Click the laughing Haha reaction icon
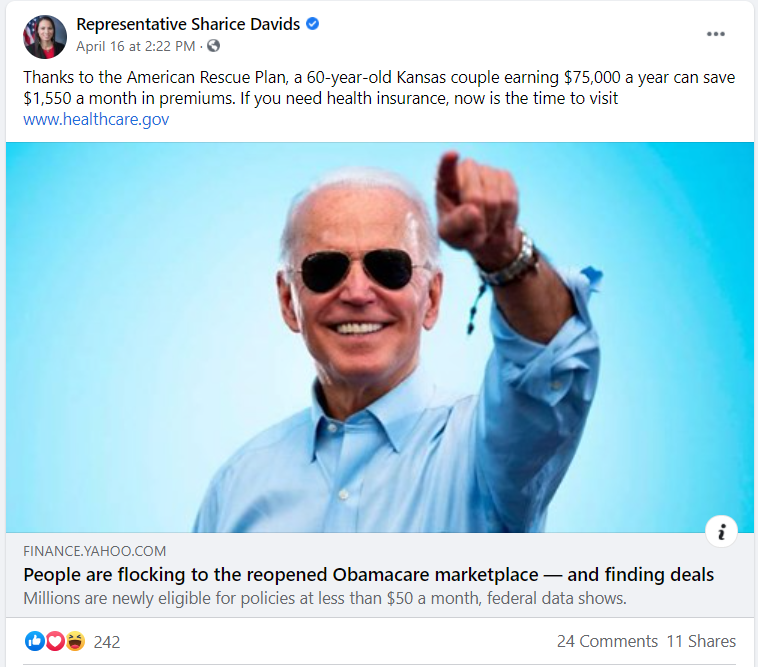Screen dimensions: 758x667 point(75,641)
